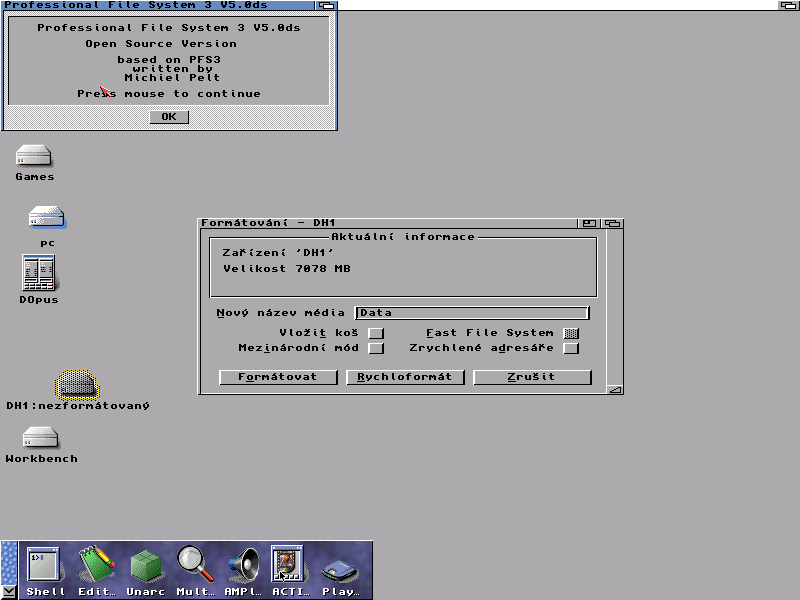This screenshot has height=600, width=800.
Task: Cancel formatting with the Zrušit button
Action: tap(532, 377)
